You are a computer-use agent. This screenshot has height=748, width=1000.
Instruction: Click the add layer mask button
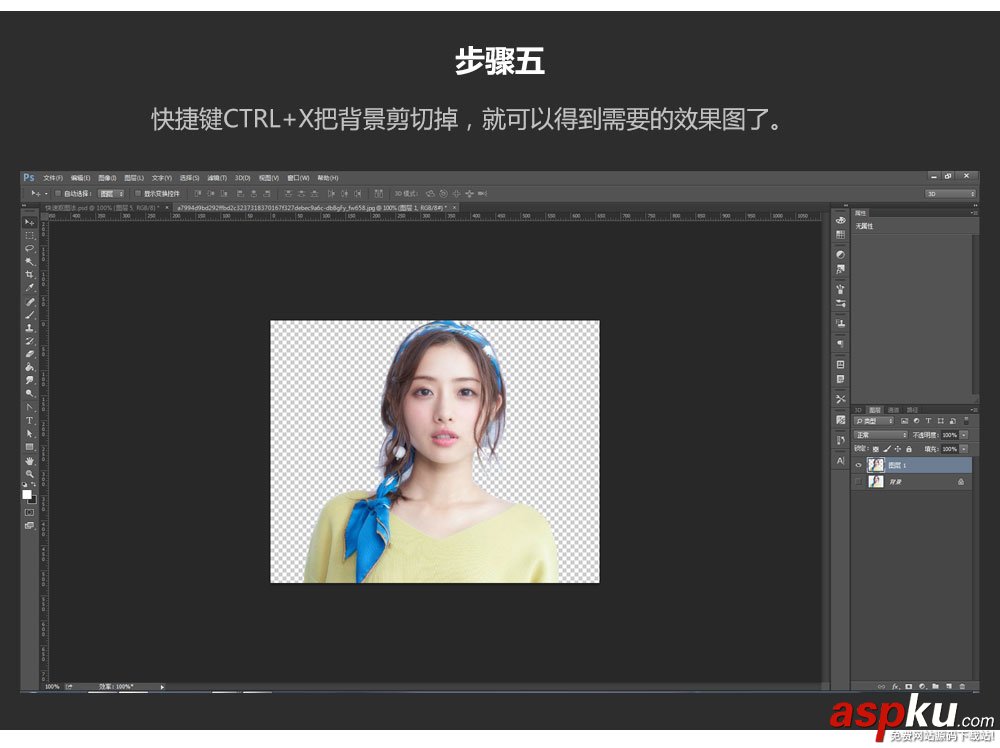pos(909,686)
